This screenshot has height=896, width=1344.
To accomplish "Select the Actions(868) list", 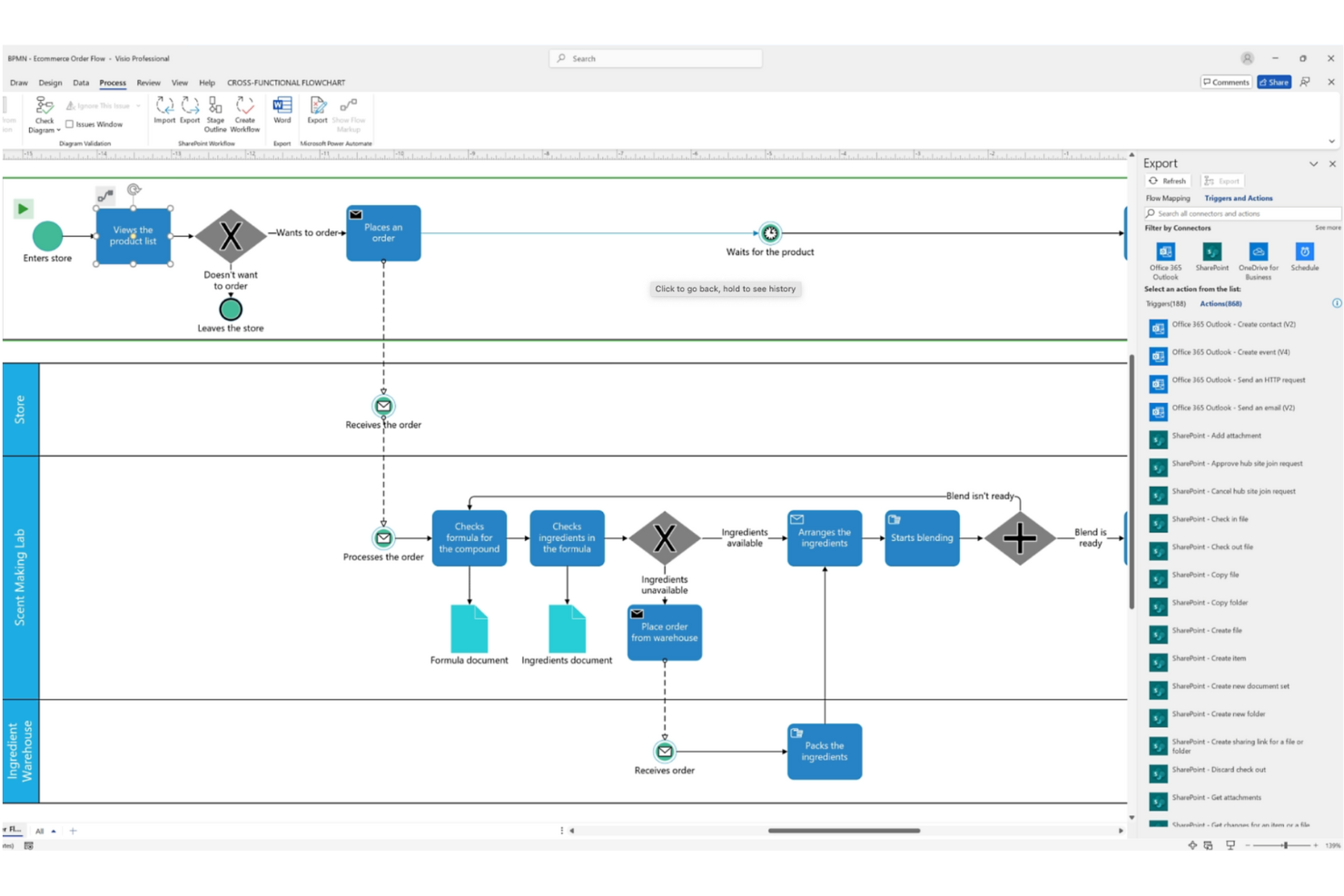I will pos(1220,304).
